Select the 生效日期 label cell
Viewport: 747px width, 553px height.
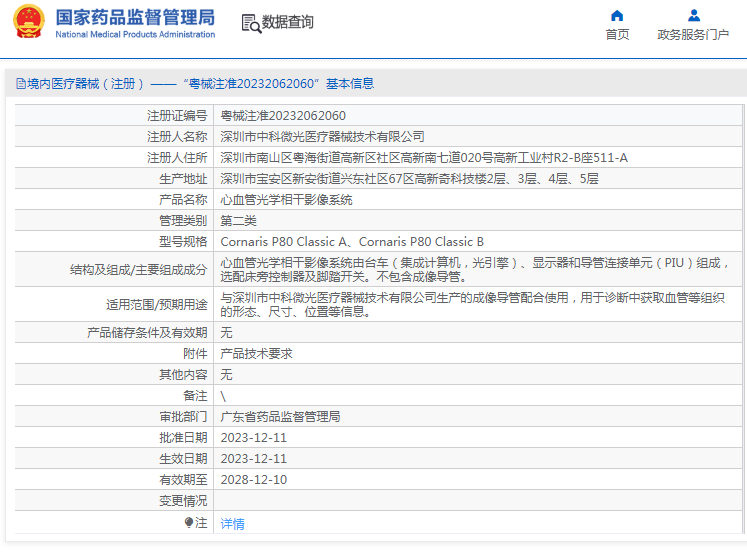click(114, 458)
